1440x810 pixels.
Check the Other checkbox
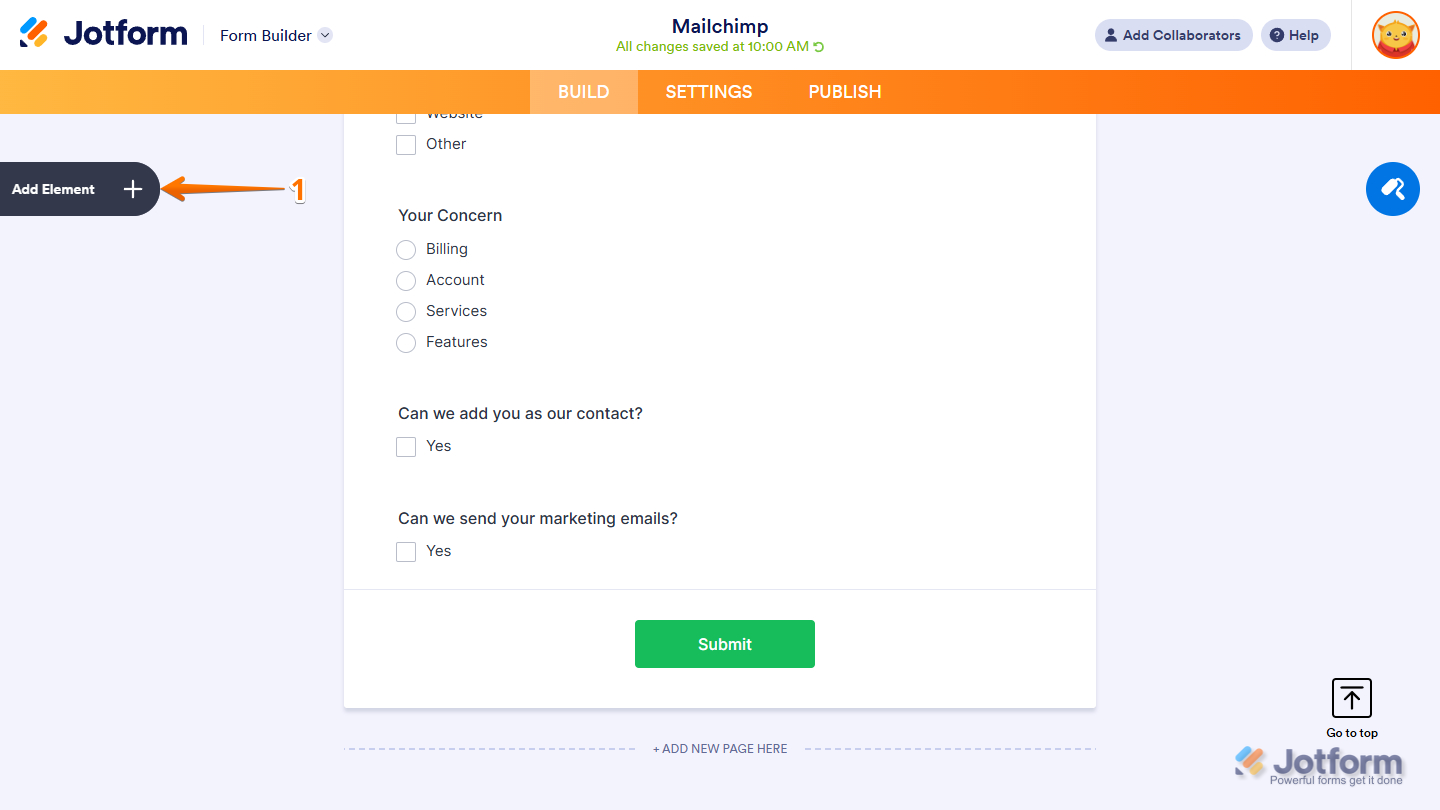click(406, 144)
